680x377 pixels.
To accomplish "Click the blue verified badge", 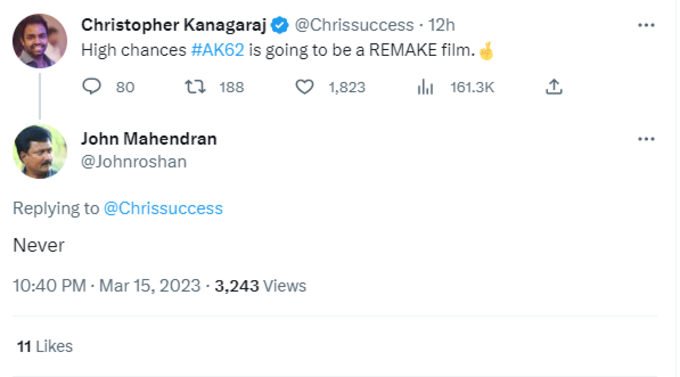I will point(280,25).
